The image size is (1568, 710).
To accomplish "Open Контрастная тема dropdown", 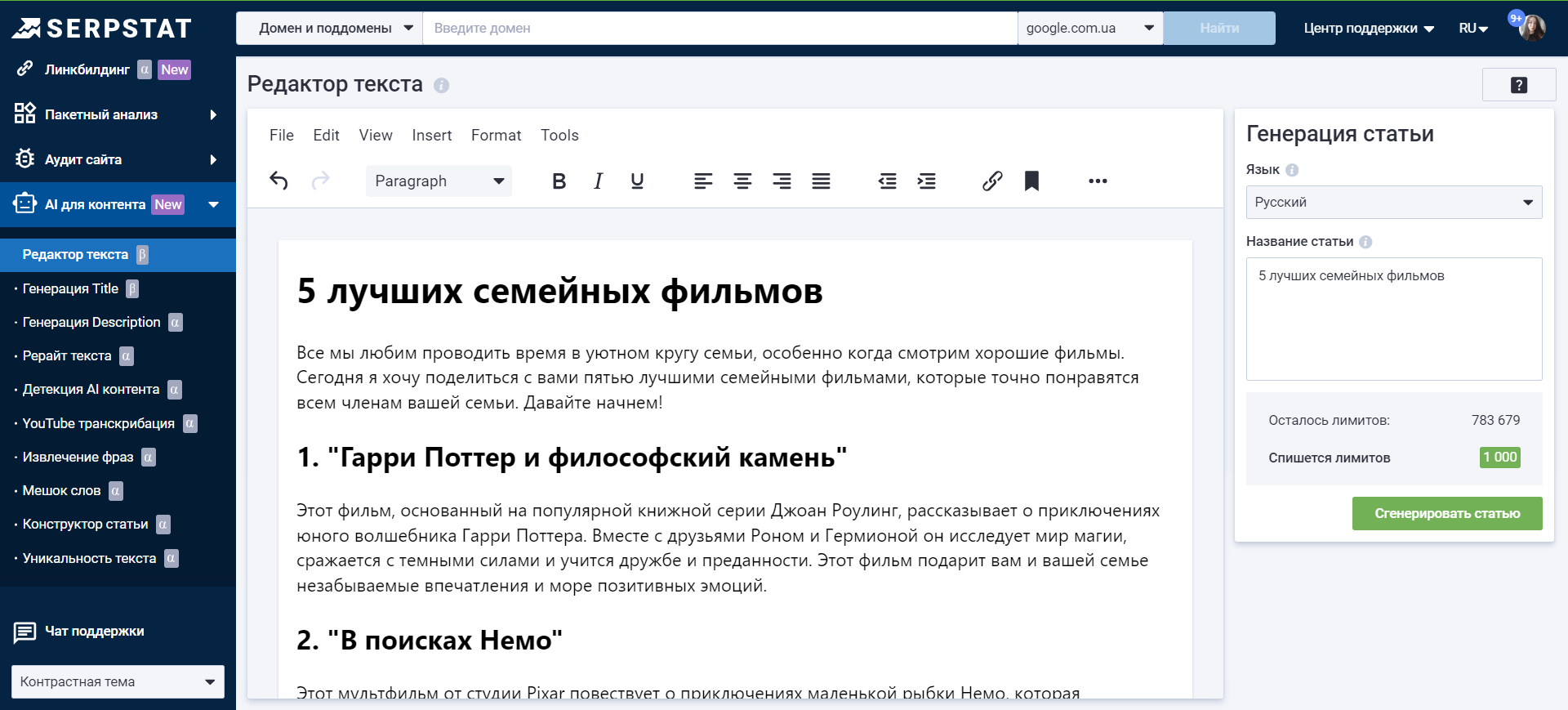I will (118, 681).
